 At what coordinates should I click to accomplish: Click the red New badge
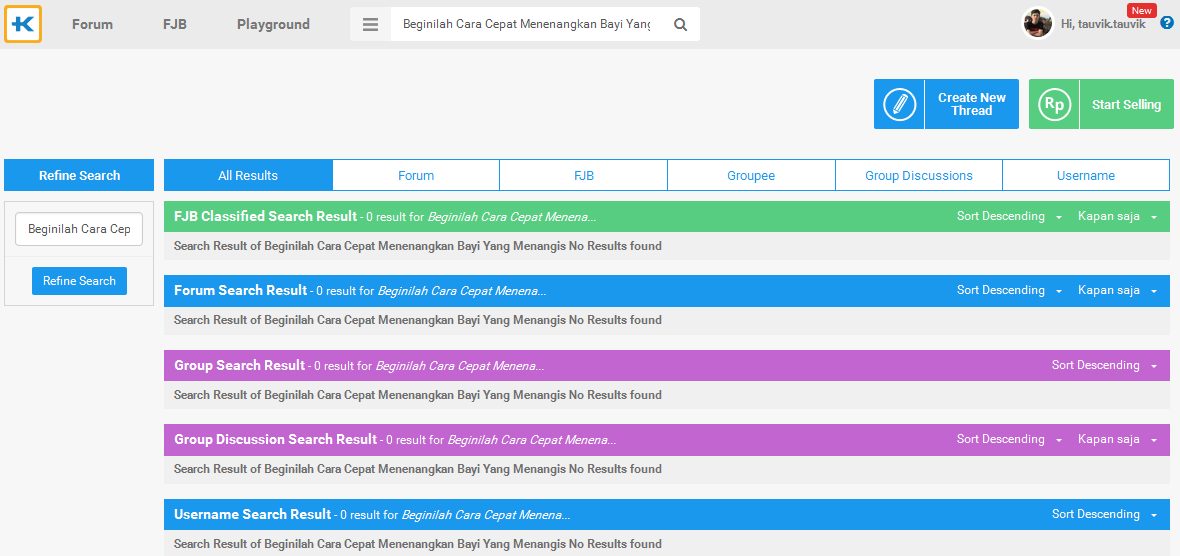click(x=1141, y=11)
